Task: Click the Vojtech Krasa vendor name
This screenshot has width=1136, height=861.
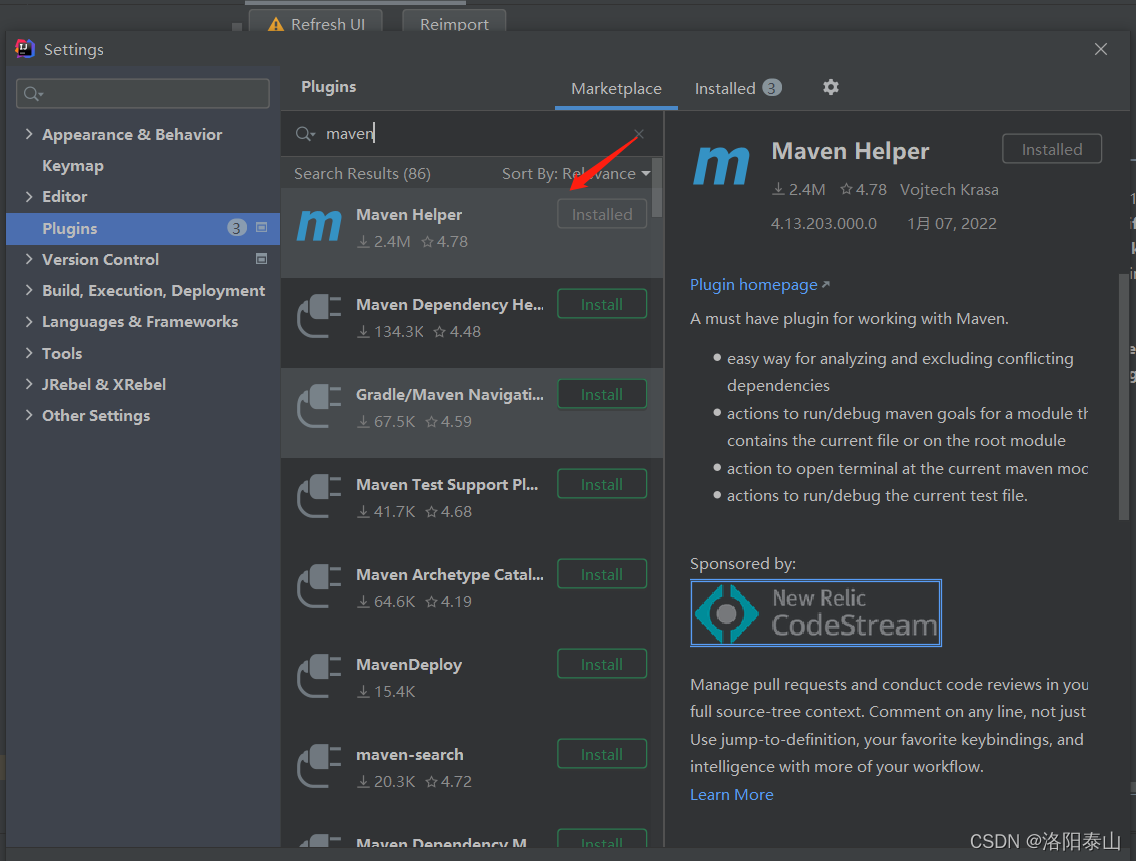Action: (949, 190)
